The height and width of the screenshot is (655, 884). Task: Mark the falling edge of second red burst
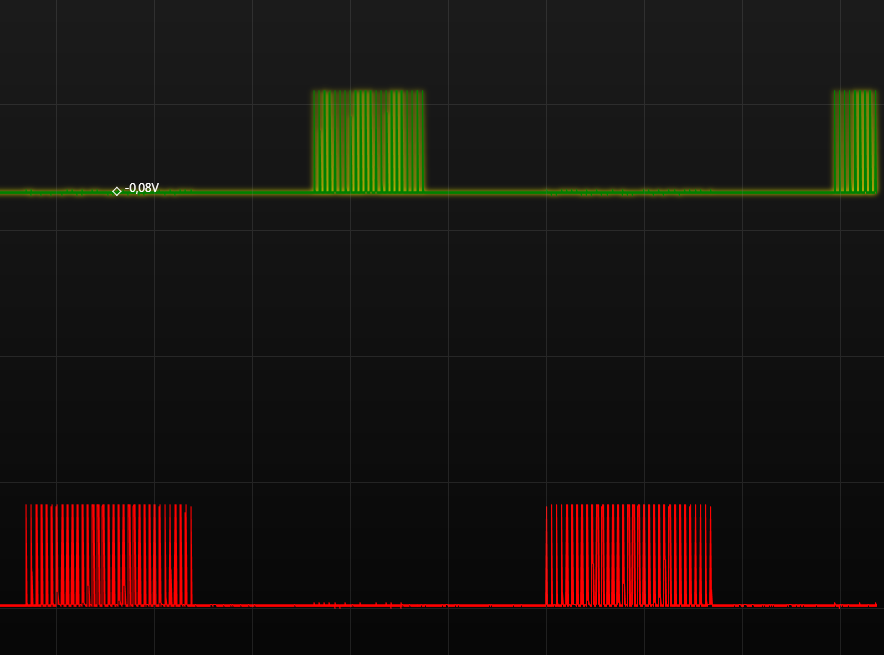[x=711, y=555]
